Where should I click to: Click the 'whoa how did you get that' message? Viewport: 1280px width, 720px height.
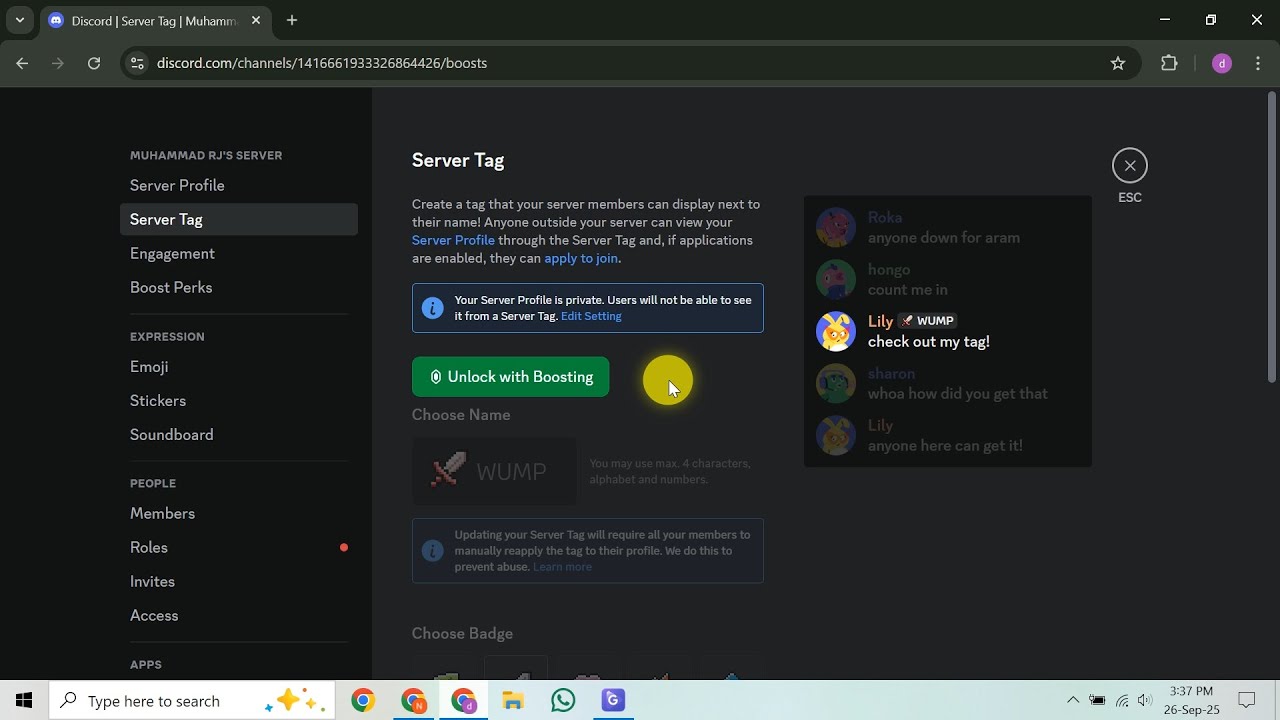(x=958, y=394)
